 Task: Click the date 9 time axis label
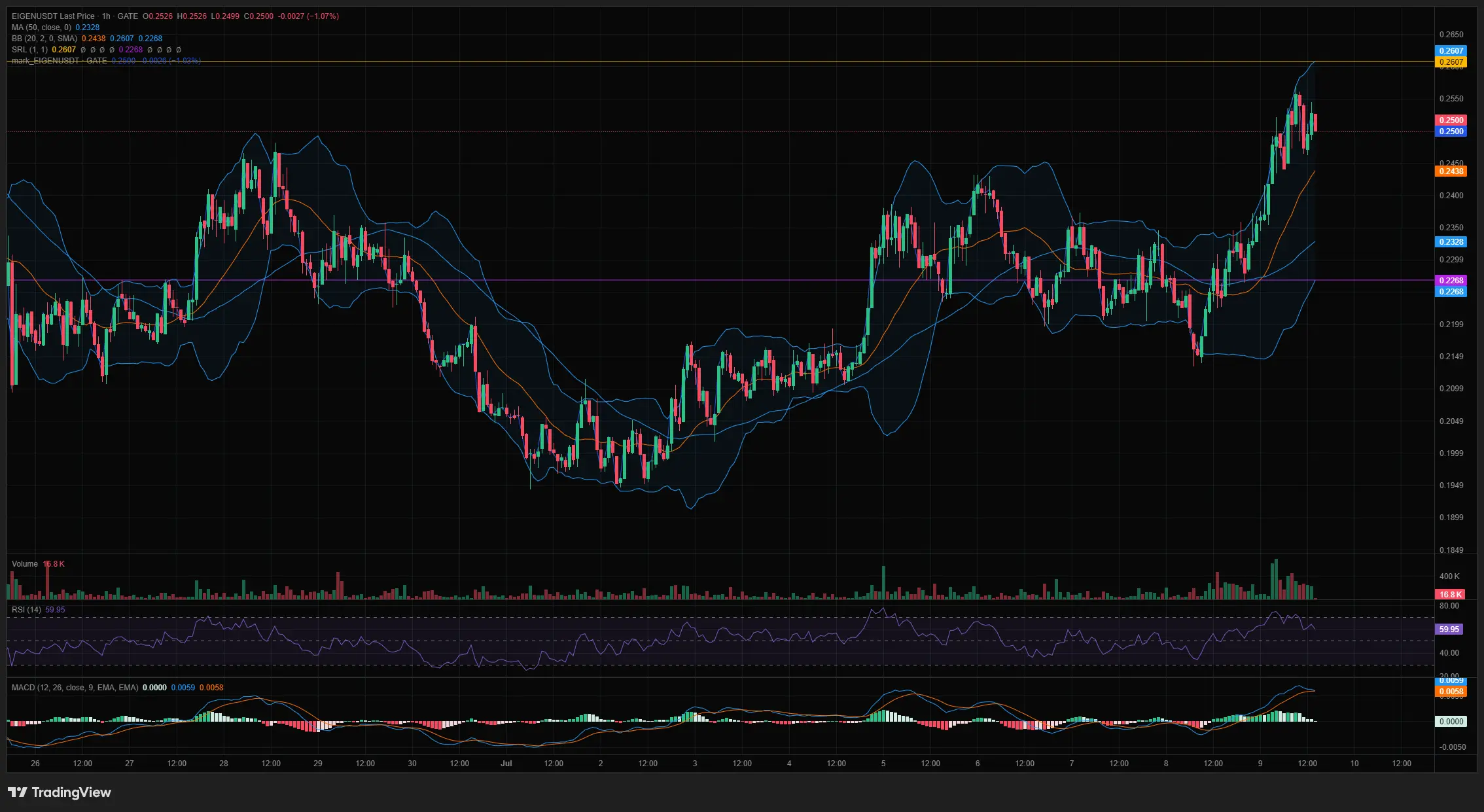click(x=1260, y=764)
